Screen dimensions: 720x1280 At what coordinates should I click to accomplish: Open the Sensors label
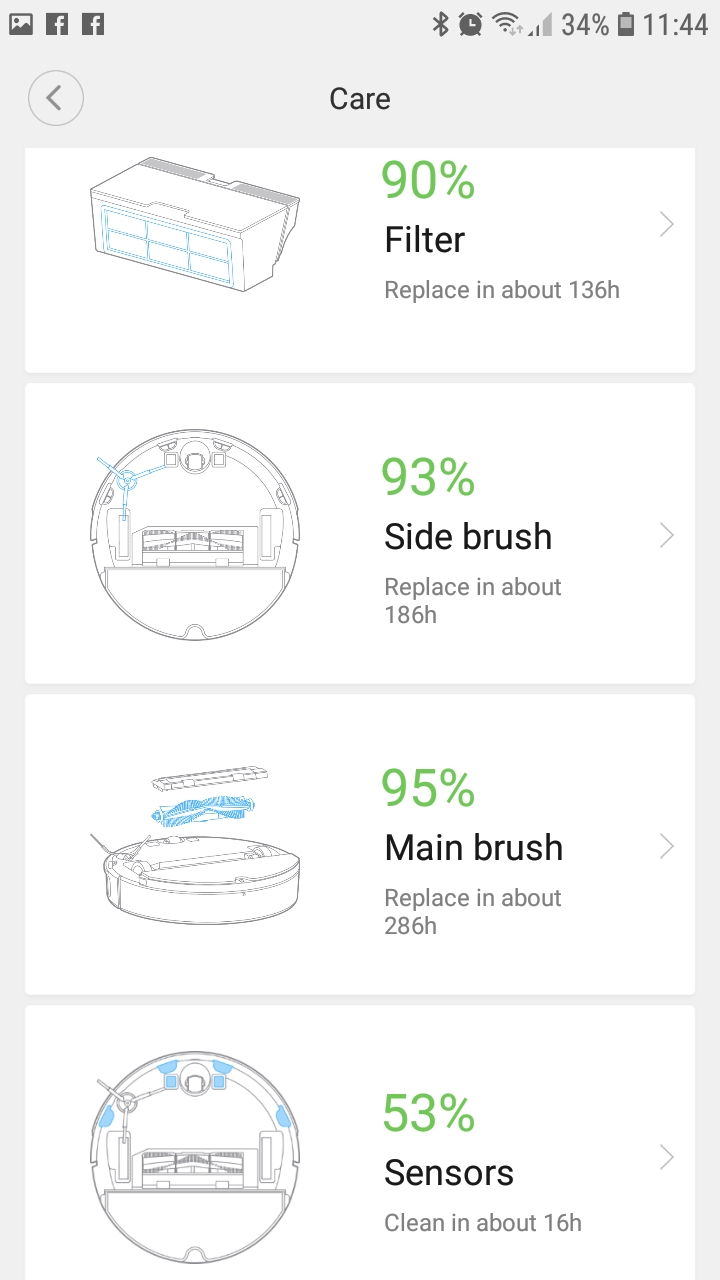coord(449,1173)
